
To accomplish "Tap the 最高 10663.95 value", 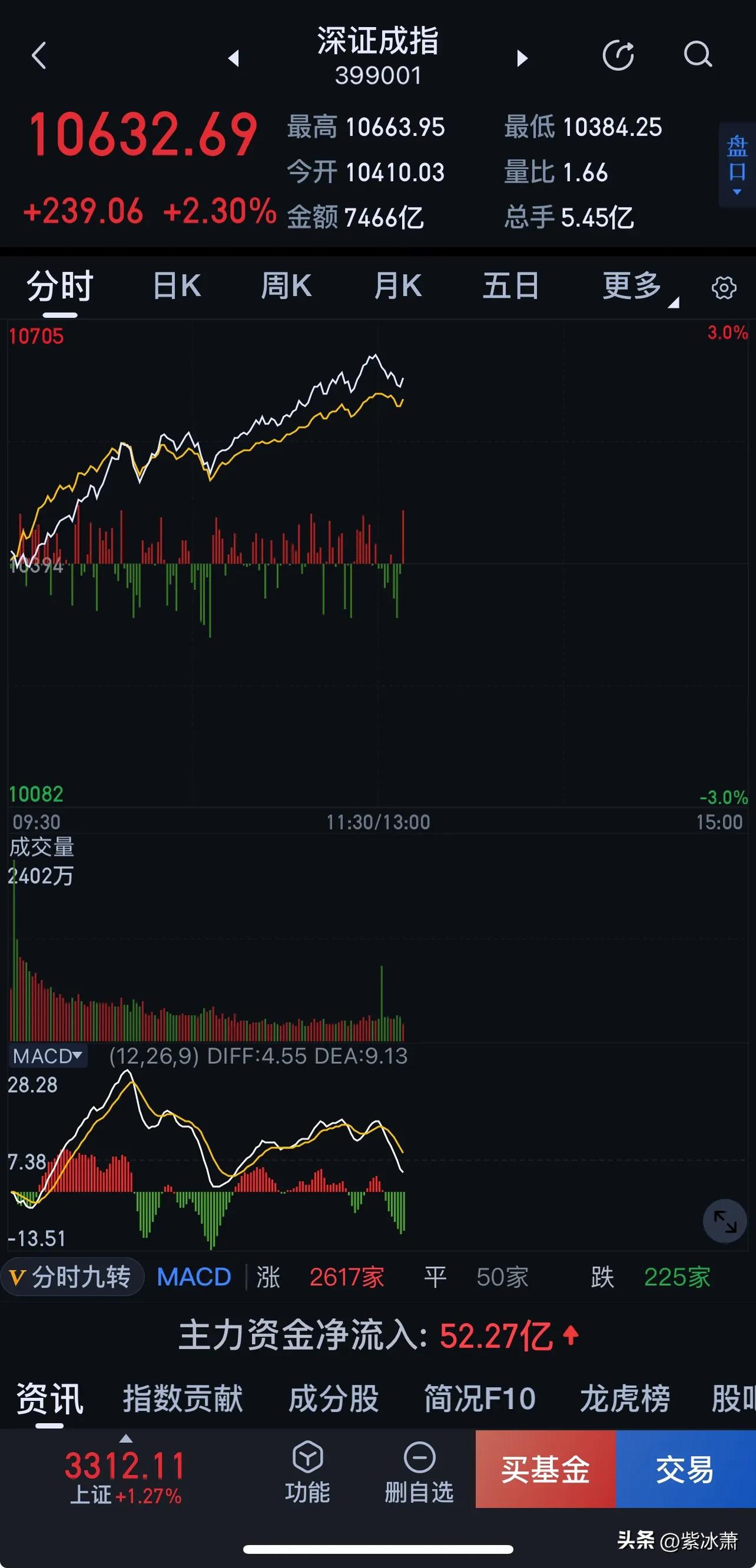I will (x=366, y=127).
